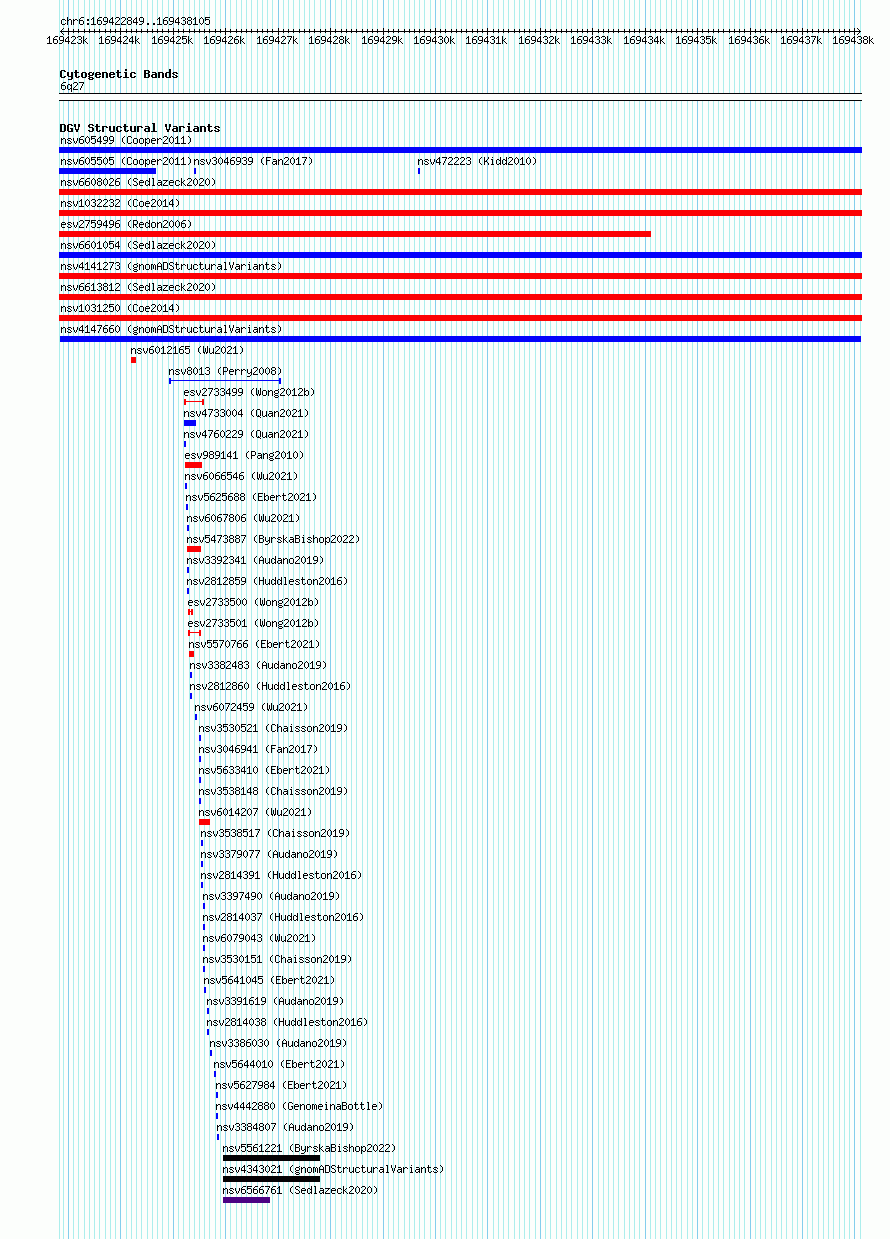Select esv2733501 (Wong2012b) label
The height and width of the screenshot is (1239, 890).
(x=254, y=623)
